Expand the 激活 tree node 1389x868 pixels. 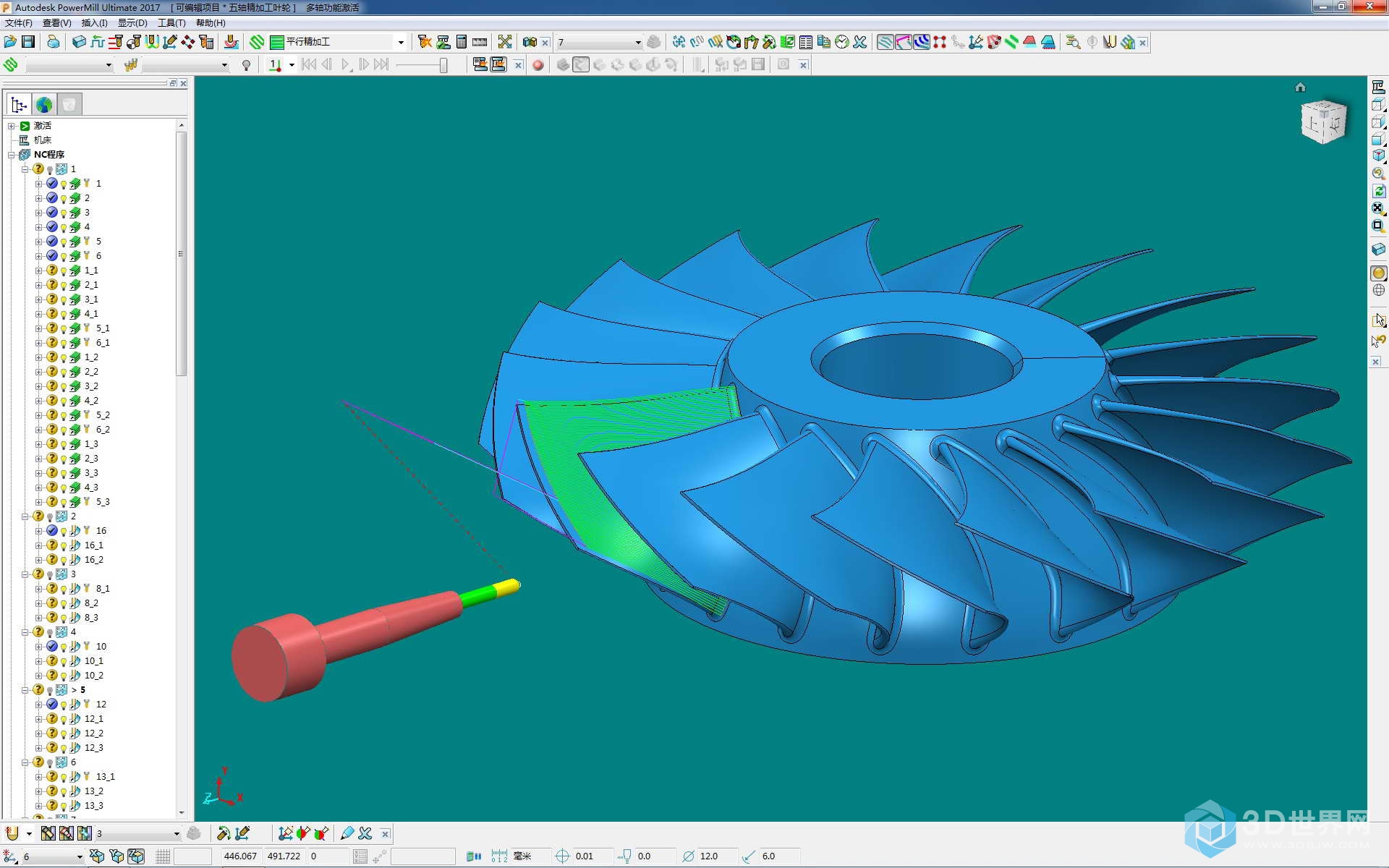coord(12,126)
